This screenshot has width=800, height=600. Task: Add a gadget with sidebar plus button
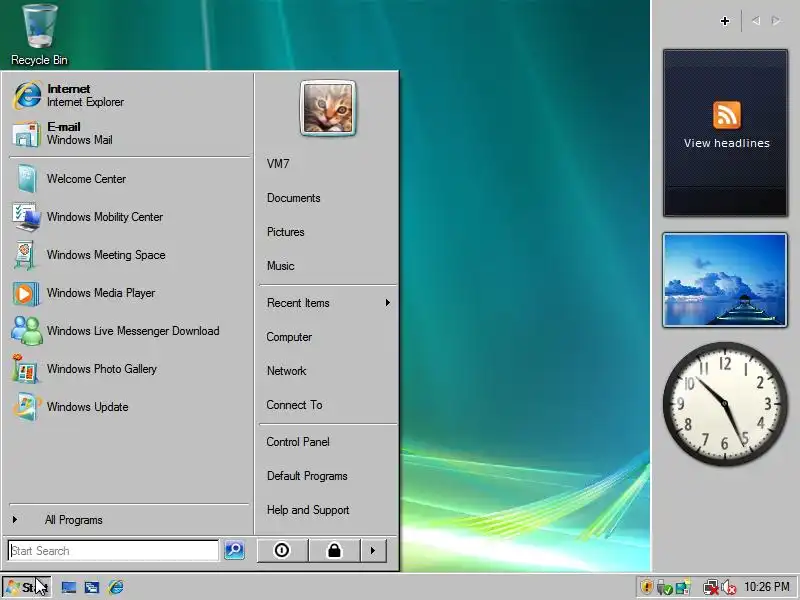pos(724,21)
